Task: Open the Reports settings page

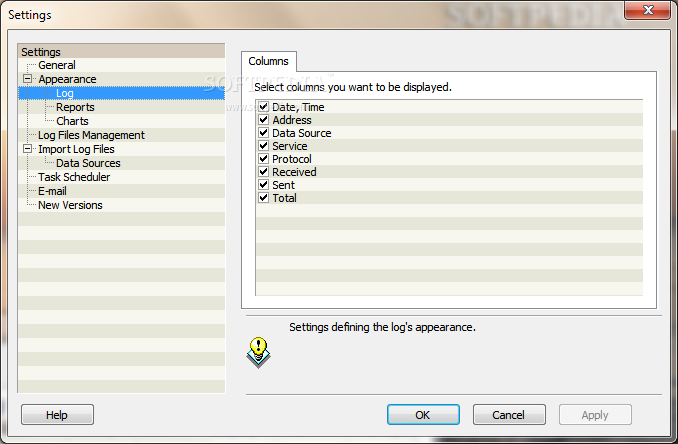Action: tap(75, 107)
